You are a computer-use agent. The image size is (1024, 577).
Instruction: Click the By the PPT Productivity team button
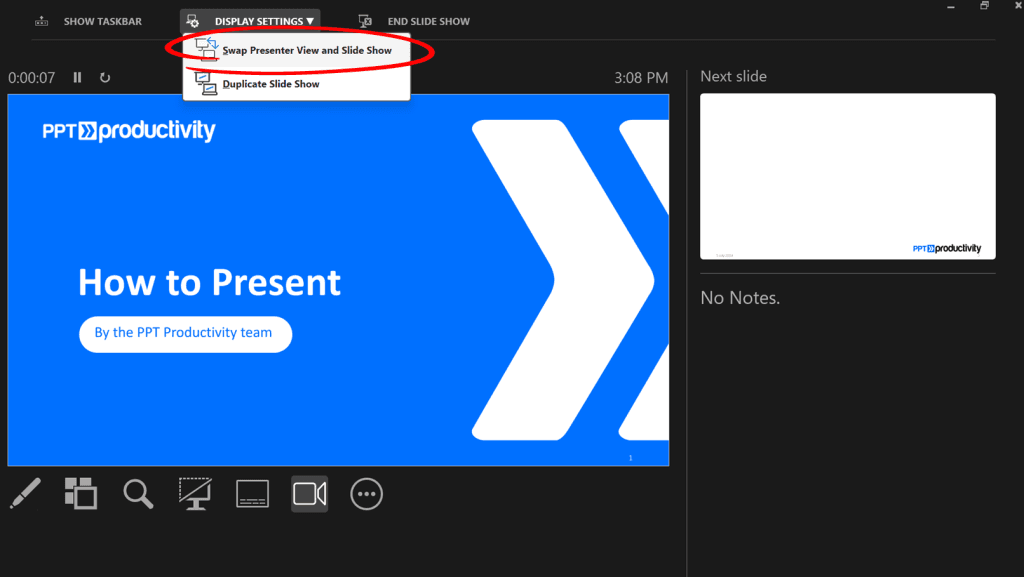pyautogui.click(x=185, y=334)
